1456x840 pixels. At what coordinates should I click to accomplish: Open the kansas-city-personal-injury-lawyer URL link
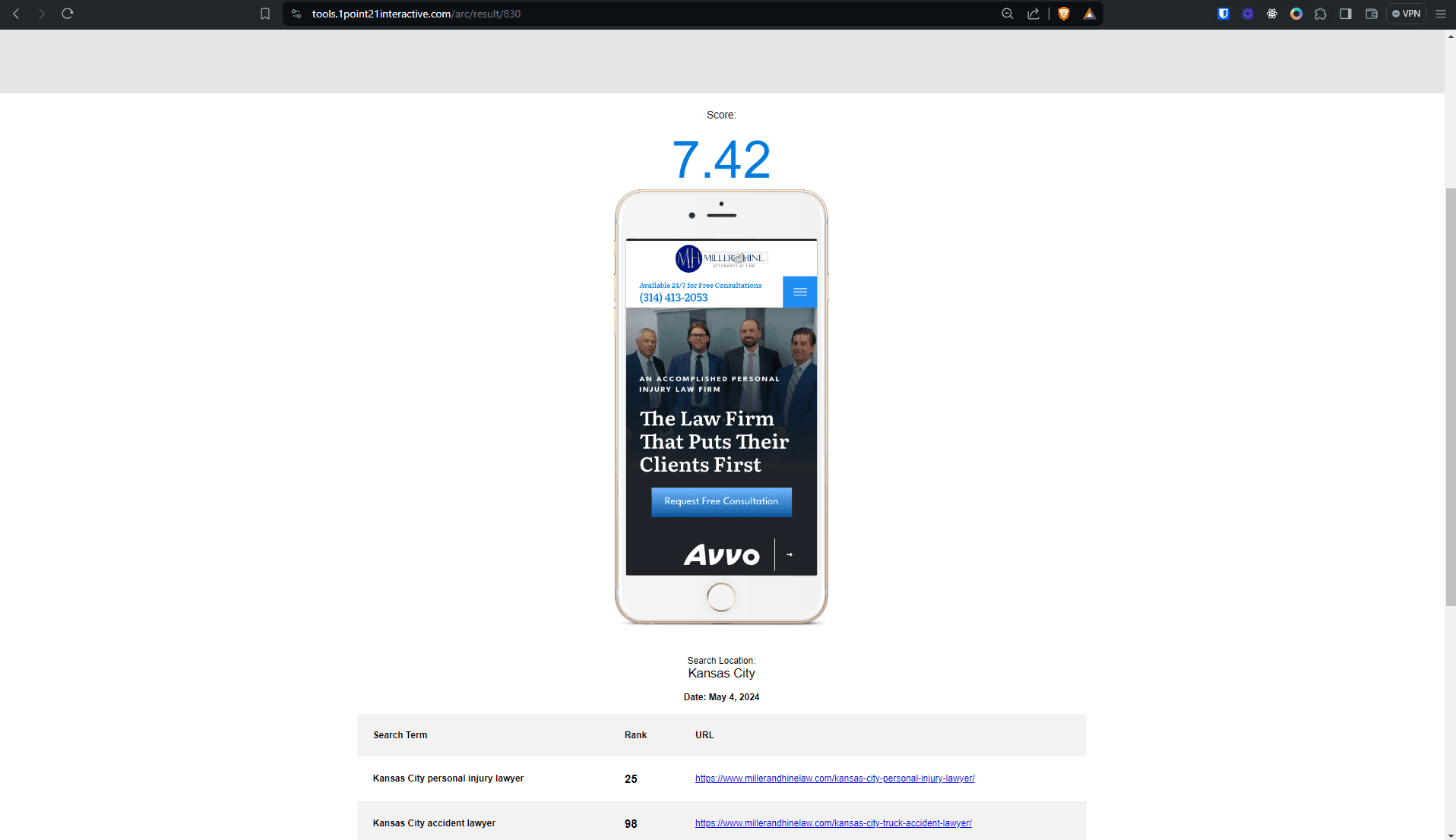point(834,778)
